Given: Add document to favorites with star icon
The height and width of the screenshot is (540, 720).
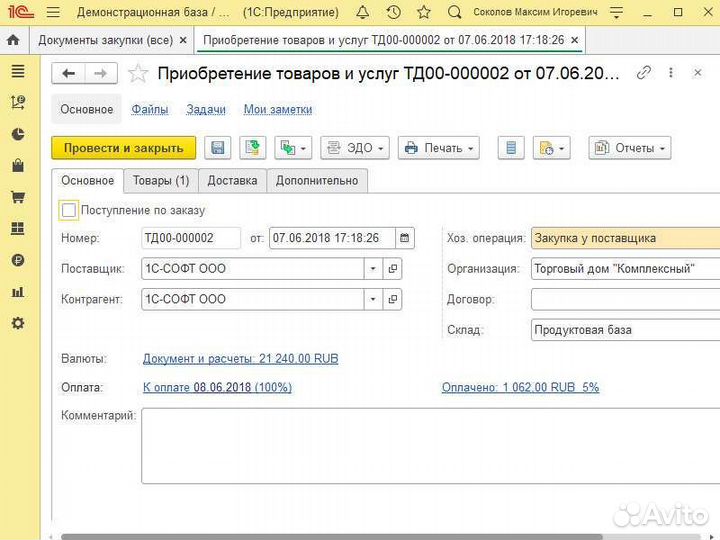Looking at the screenshot, I should [138, 74].
